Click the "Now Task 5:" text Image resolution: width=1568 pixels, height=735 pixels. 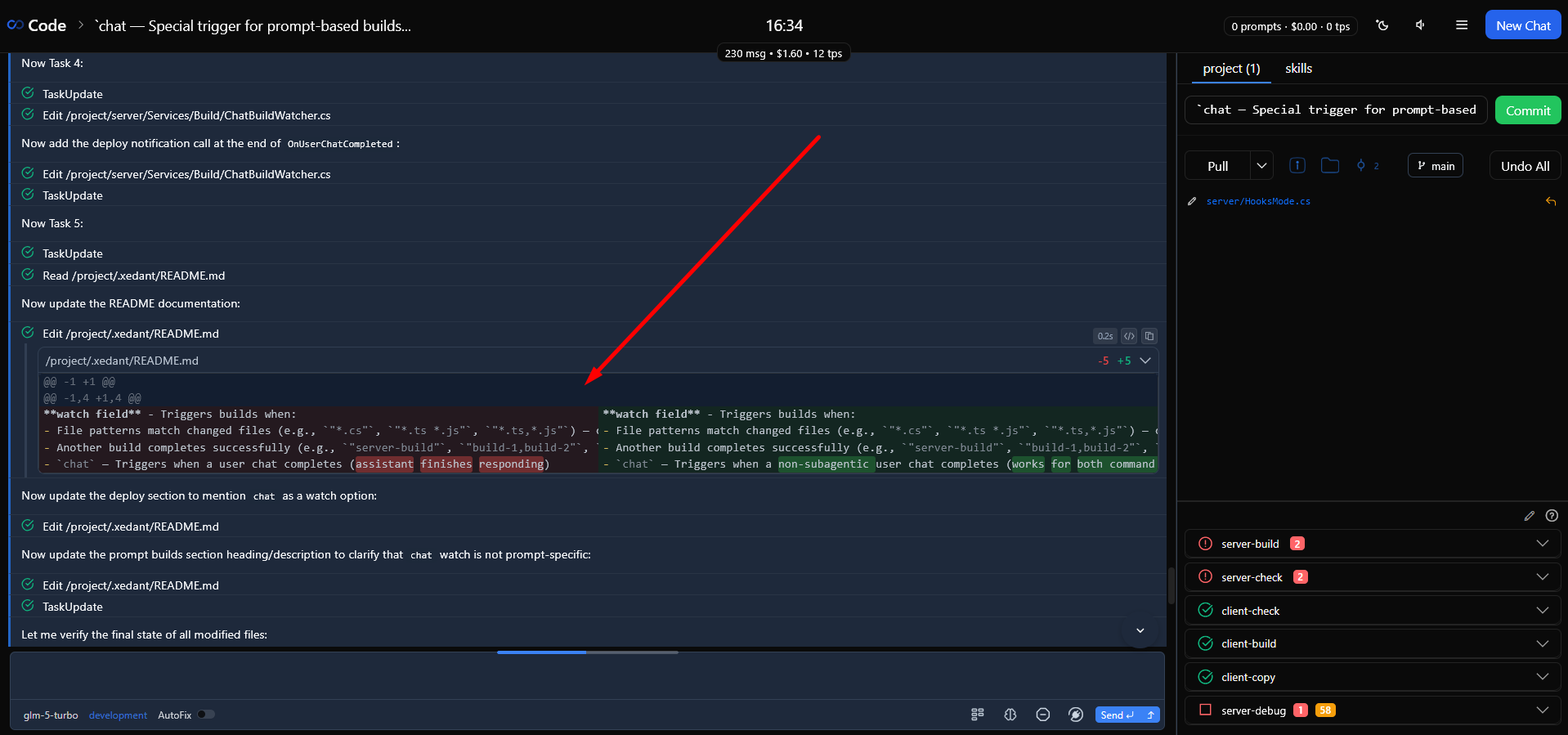(x=52, y=223)
